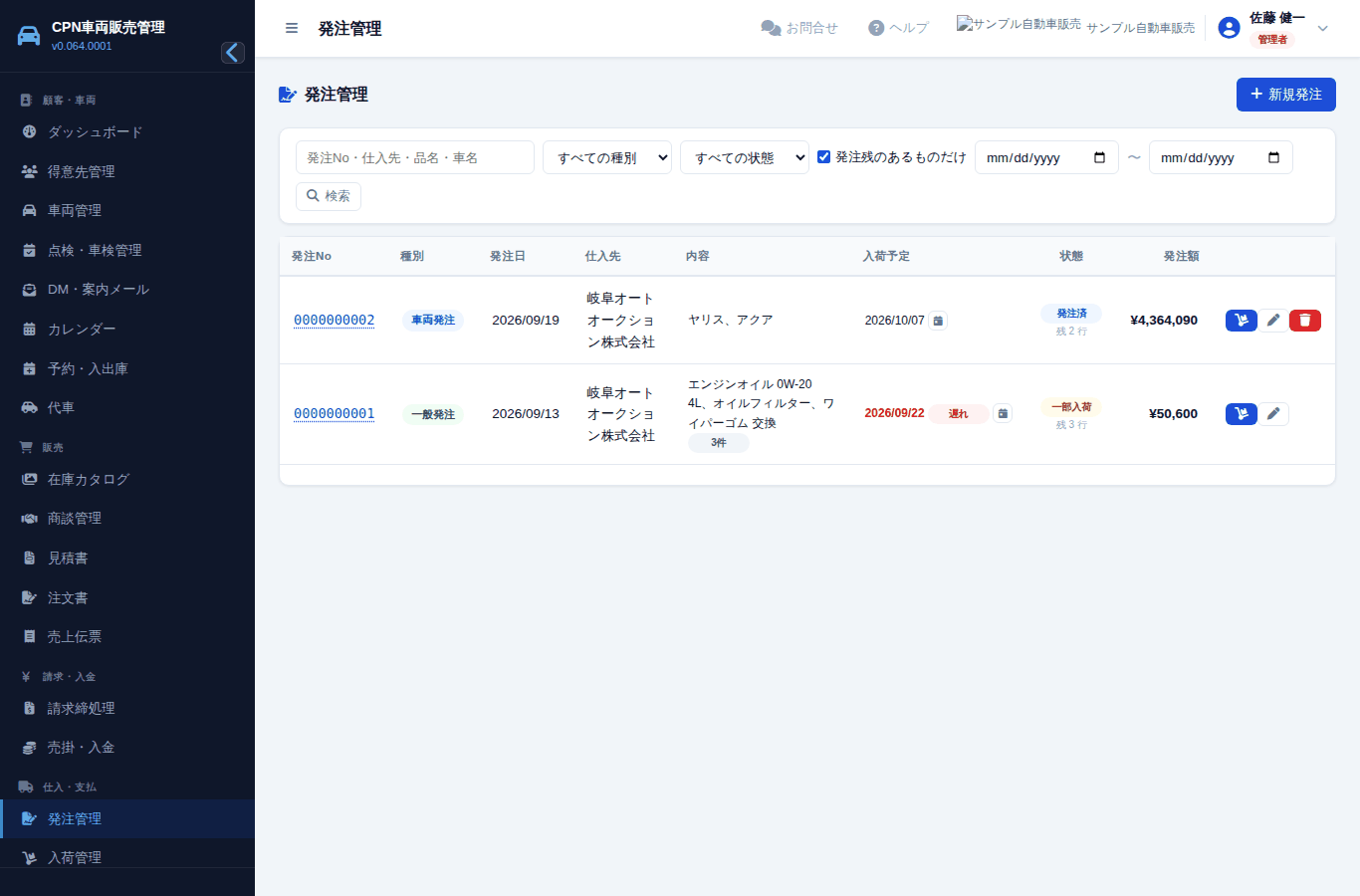1360x896 pixels.
Task: Open 予約・入出庫 in sidebar
Action: coord(127,368)
